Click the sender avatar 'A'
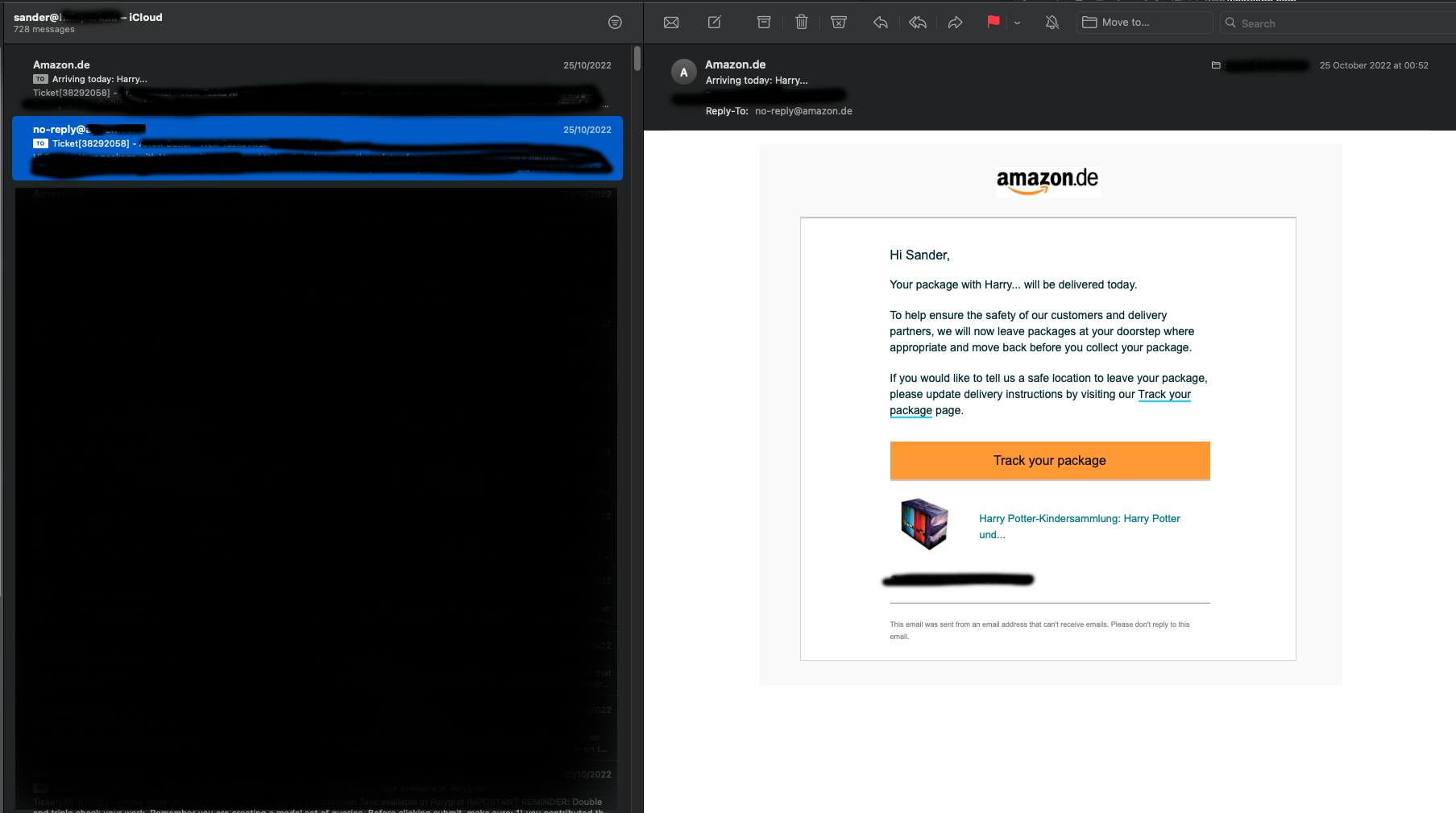 click(684, 72)
